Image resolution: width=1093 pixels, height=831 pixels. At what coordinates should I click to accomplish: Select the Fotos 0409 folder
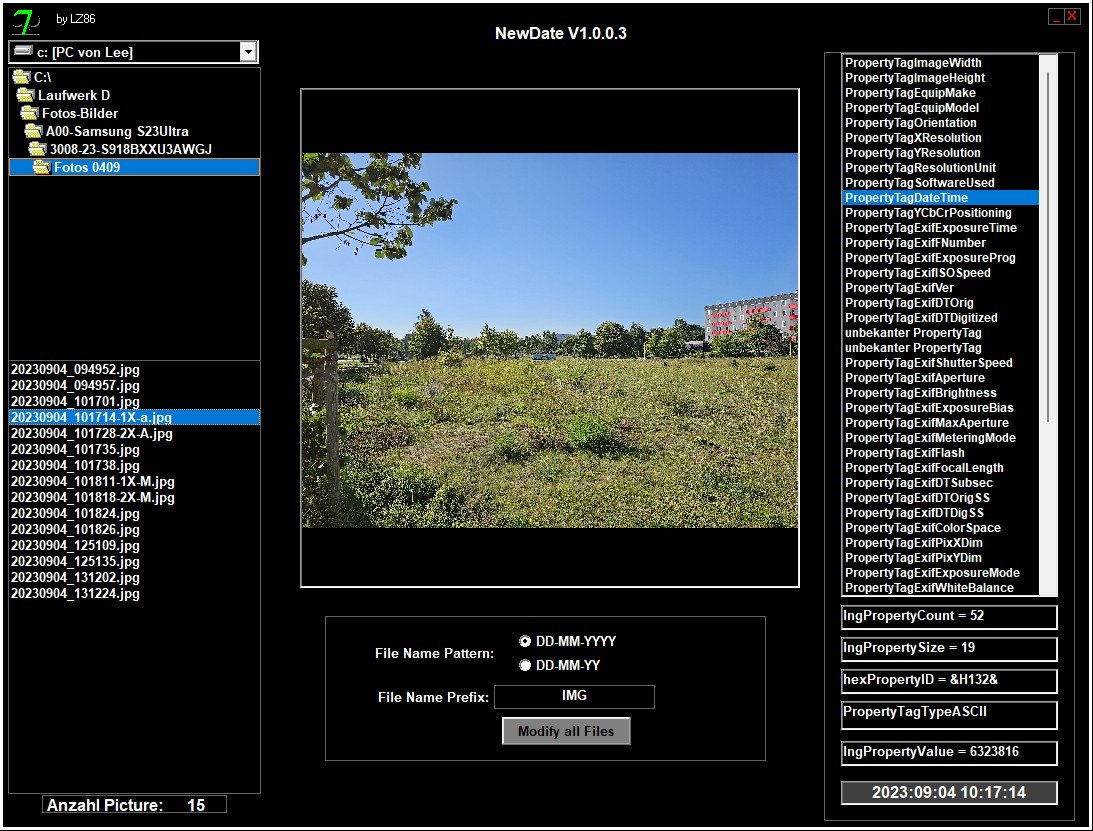coord(86,167)
